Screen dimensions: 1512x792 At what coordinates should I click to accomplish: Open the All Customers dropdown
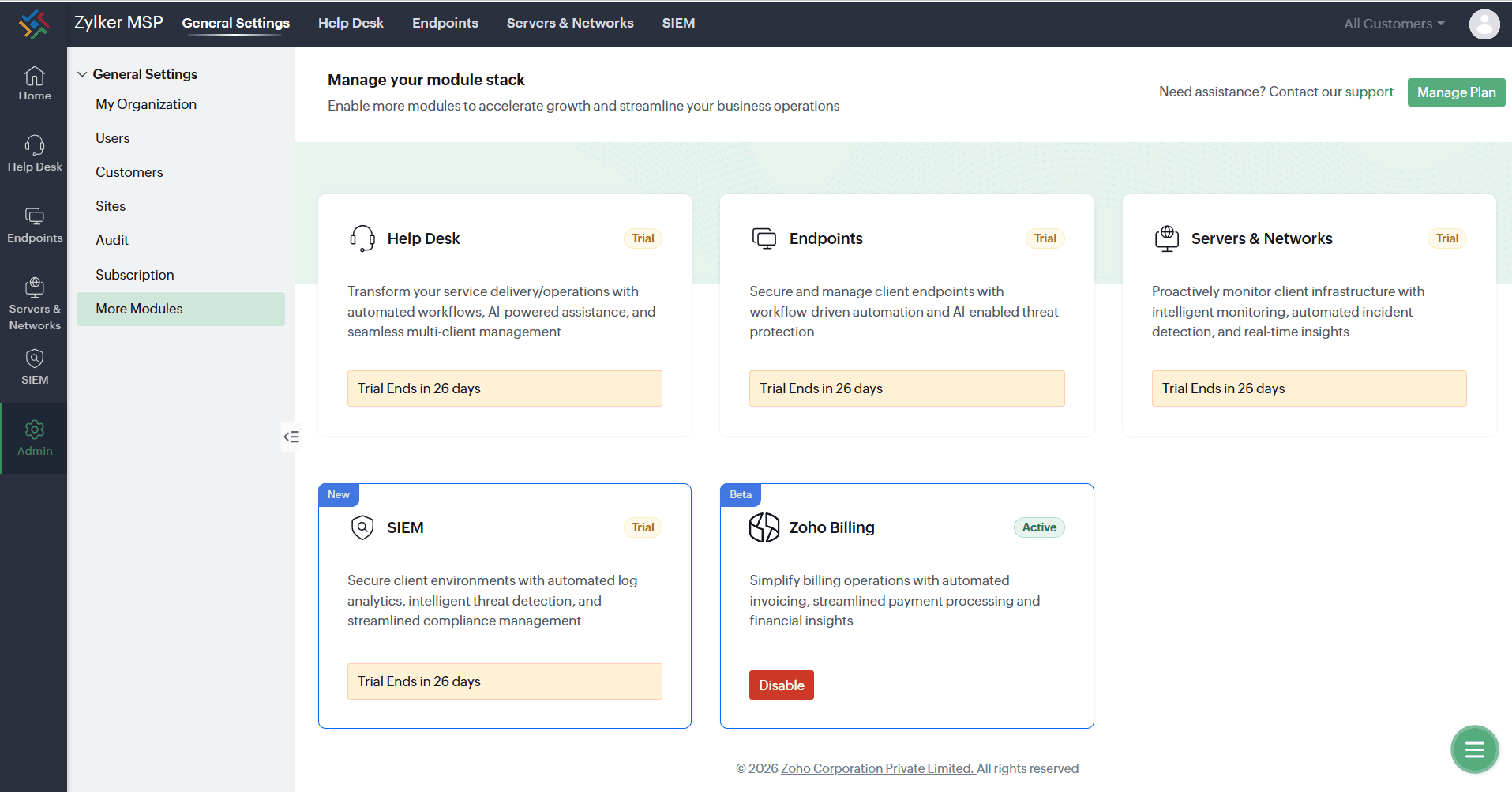click(x=1394, y=24)
